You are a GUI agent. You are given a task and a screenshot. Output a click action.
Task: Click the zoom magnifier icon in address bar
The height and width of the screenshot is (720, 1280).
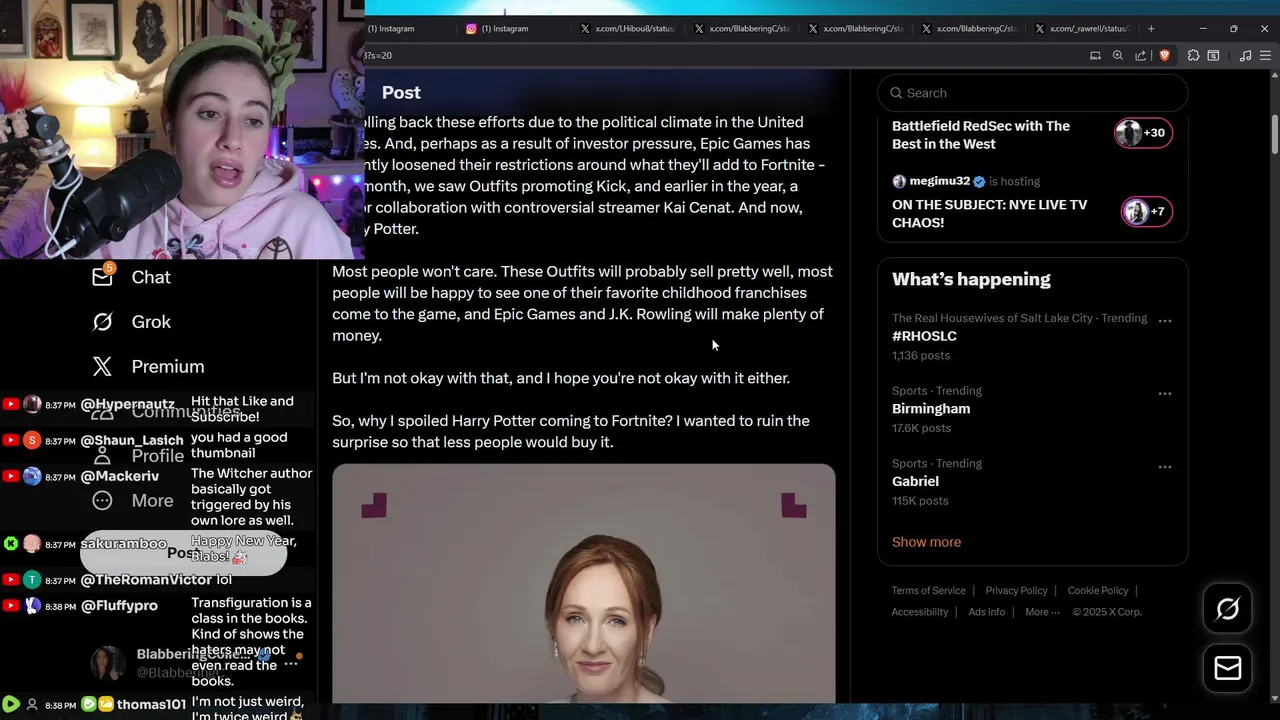[x=1118, y=56]
